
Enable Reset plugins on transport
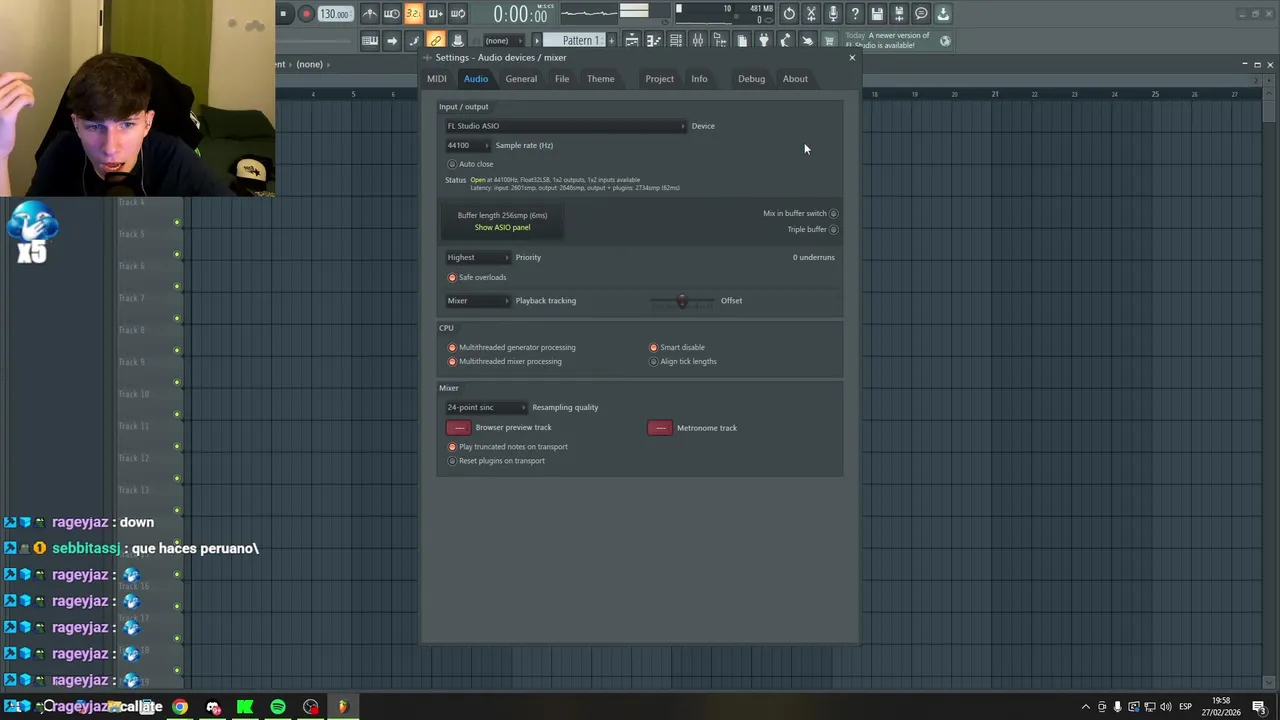coord(496,461)
